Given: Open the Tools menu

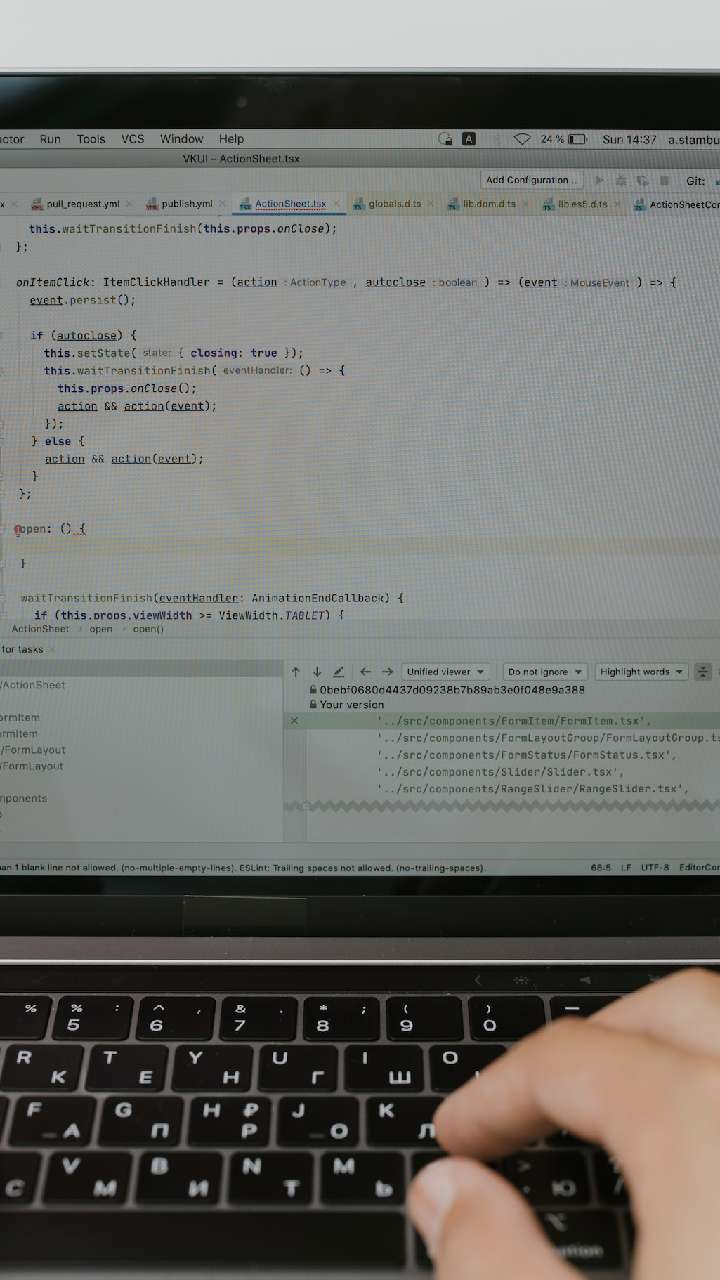Looking at the screenshot, I should pos(91,139).
